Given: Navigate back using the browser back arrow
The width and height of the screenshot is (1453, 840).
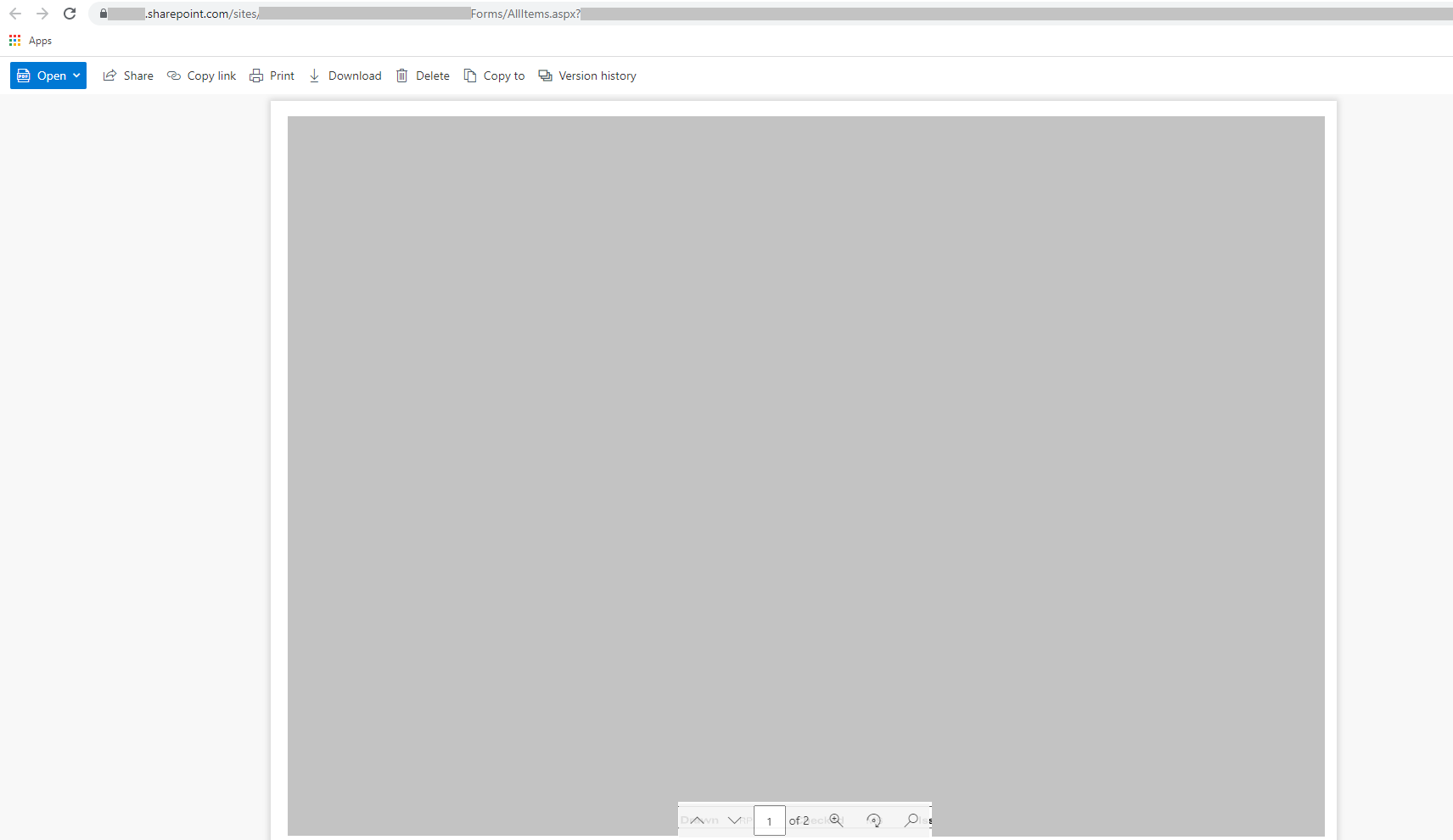Looking at the screenshot, I should pos(14,14).
